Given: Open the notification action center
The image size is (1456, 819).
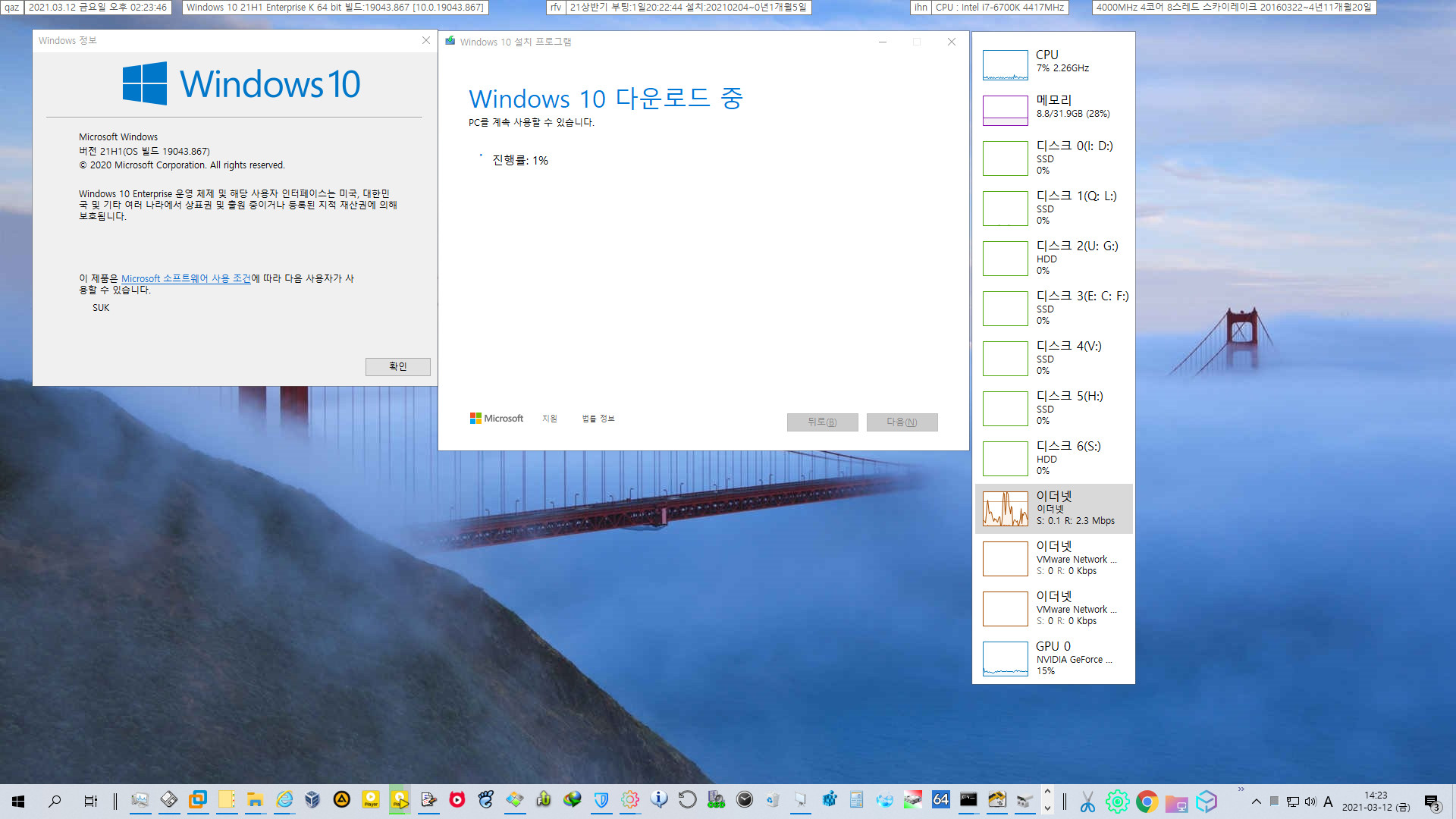Looking at the screenshot, I should 1432,802.
